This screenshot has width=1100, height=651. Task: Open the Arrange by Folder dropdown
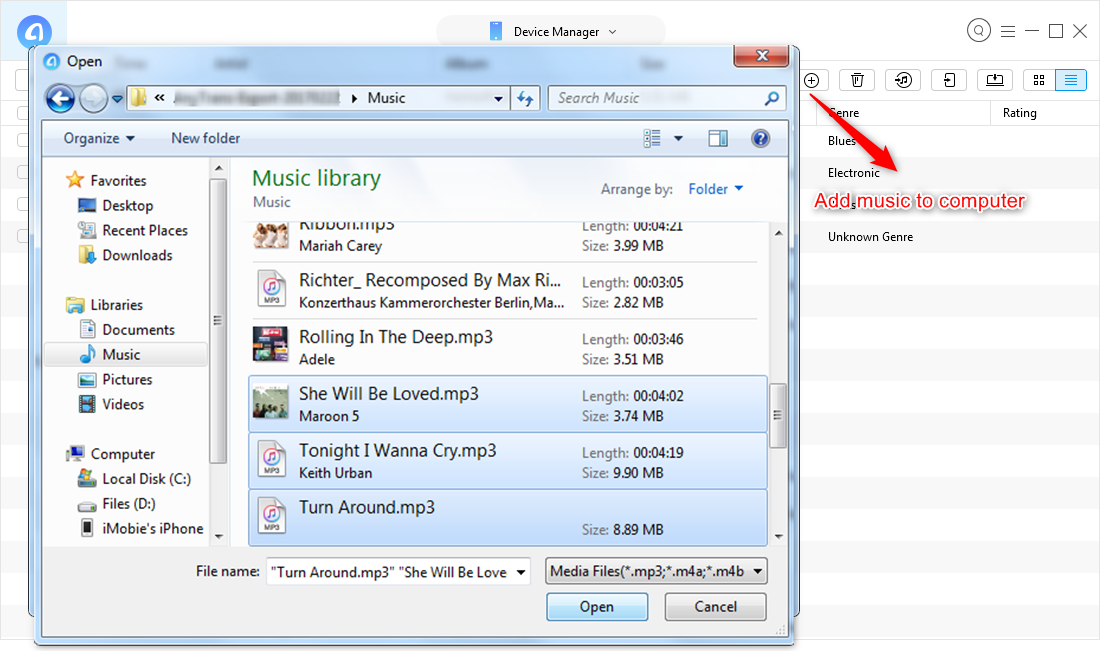coord(716,189)
